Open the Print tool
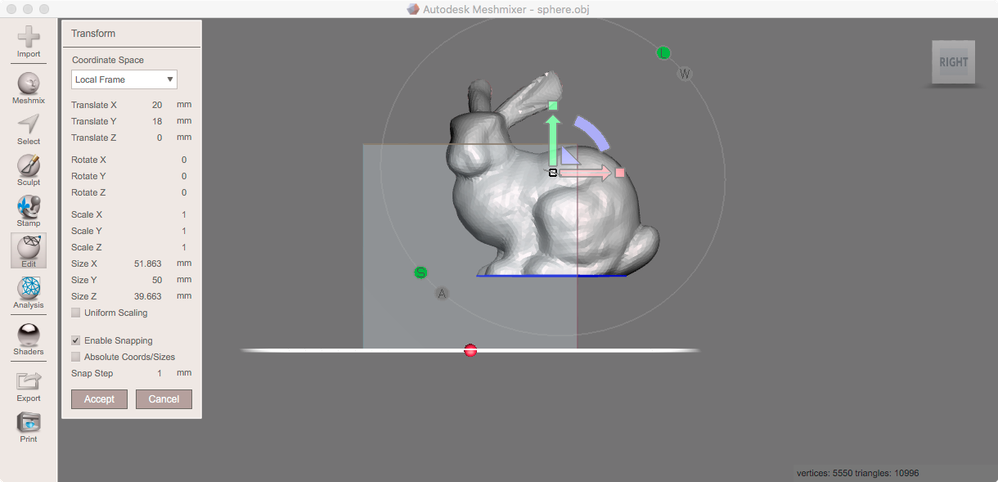The image size is (998, 482). click(x=29, y=427)
